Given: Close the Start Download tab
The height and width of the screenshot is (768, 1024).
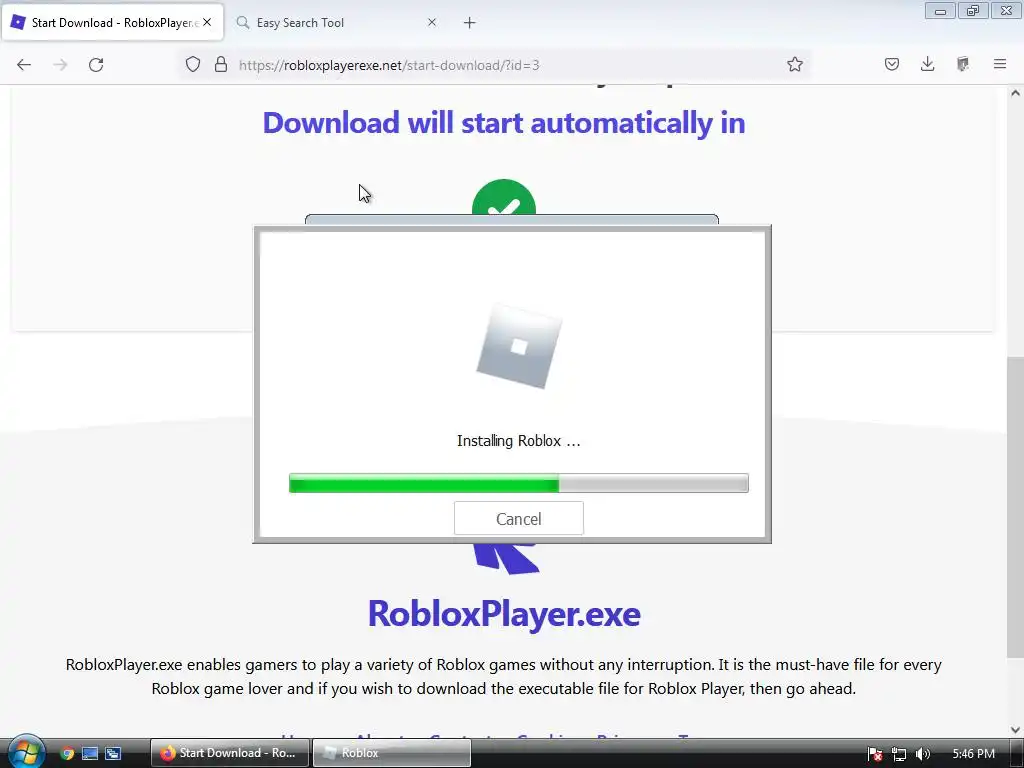Looking at the screenshot, I should click(207, 22).
